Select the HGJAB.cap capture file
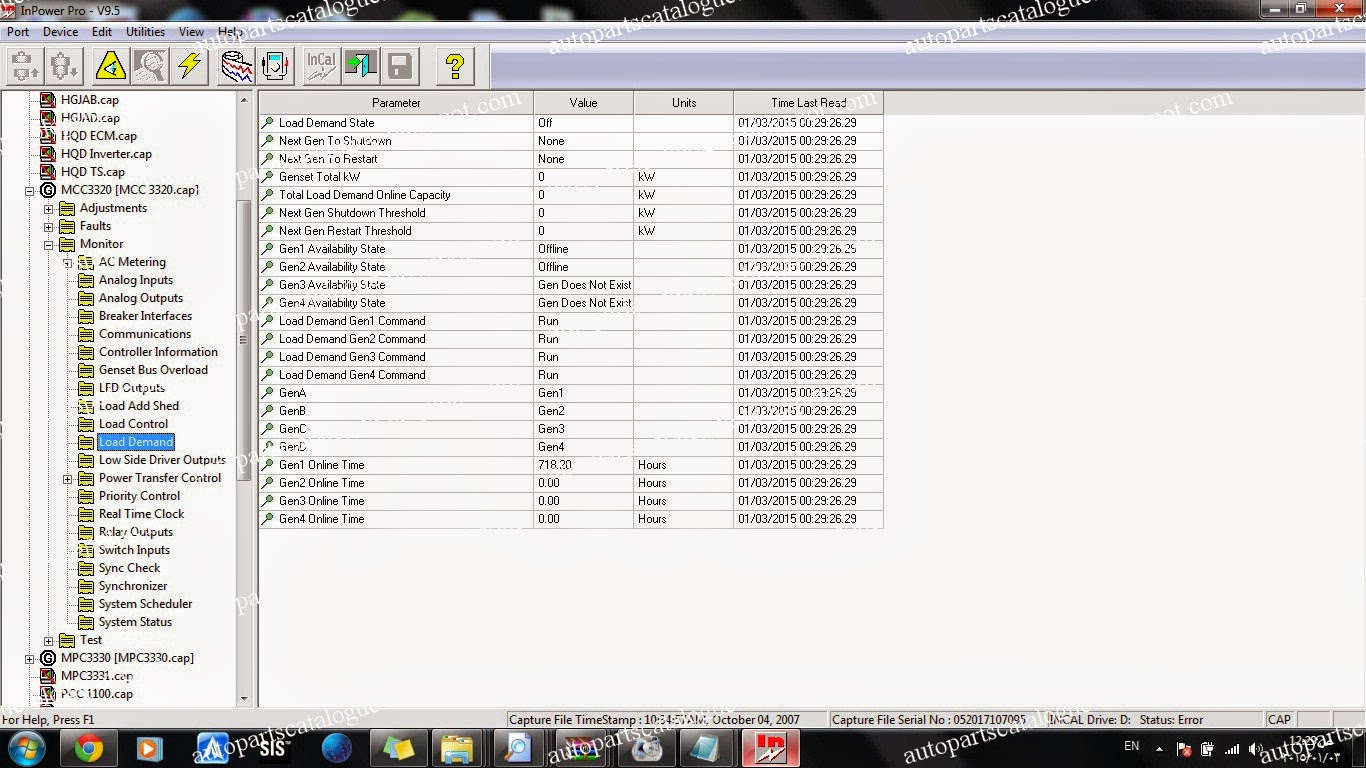 pos(89,100)
